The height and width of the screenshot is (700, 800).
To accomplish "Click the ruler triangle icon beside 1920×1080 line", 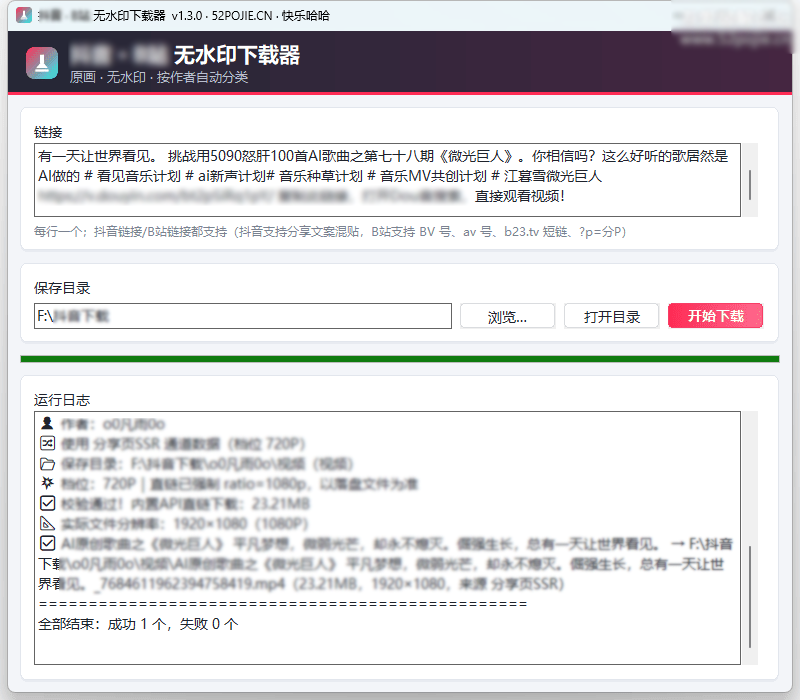I will coord(47,523).
